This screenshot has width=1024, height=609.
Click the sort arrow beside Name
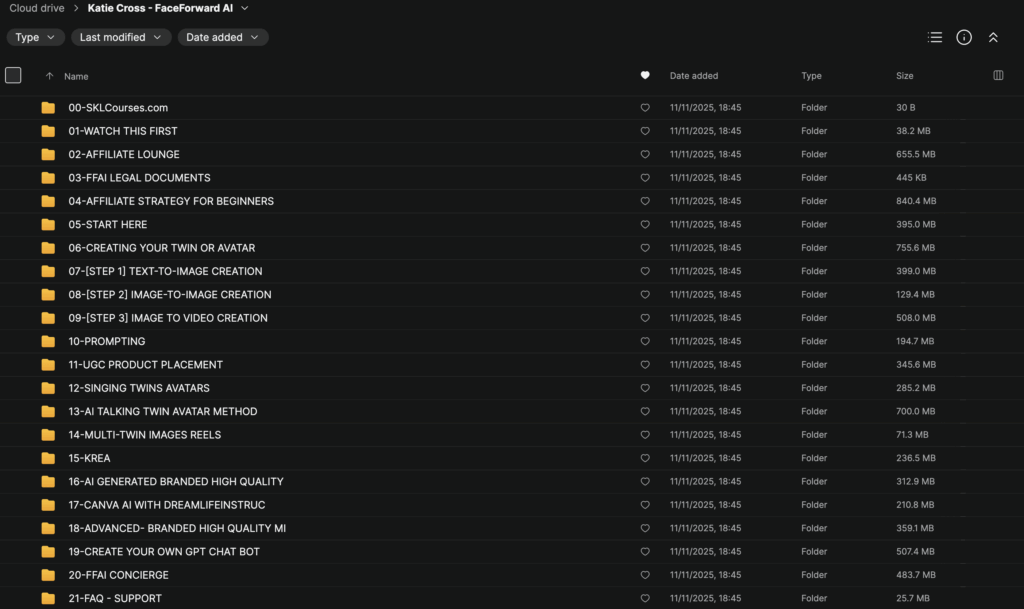[x=49, y=76]
